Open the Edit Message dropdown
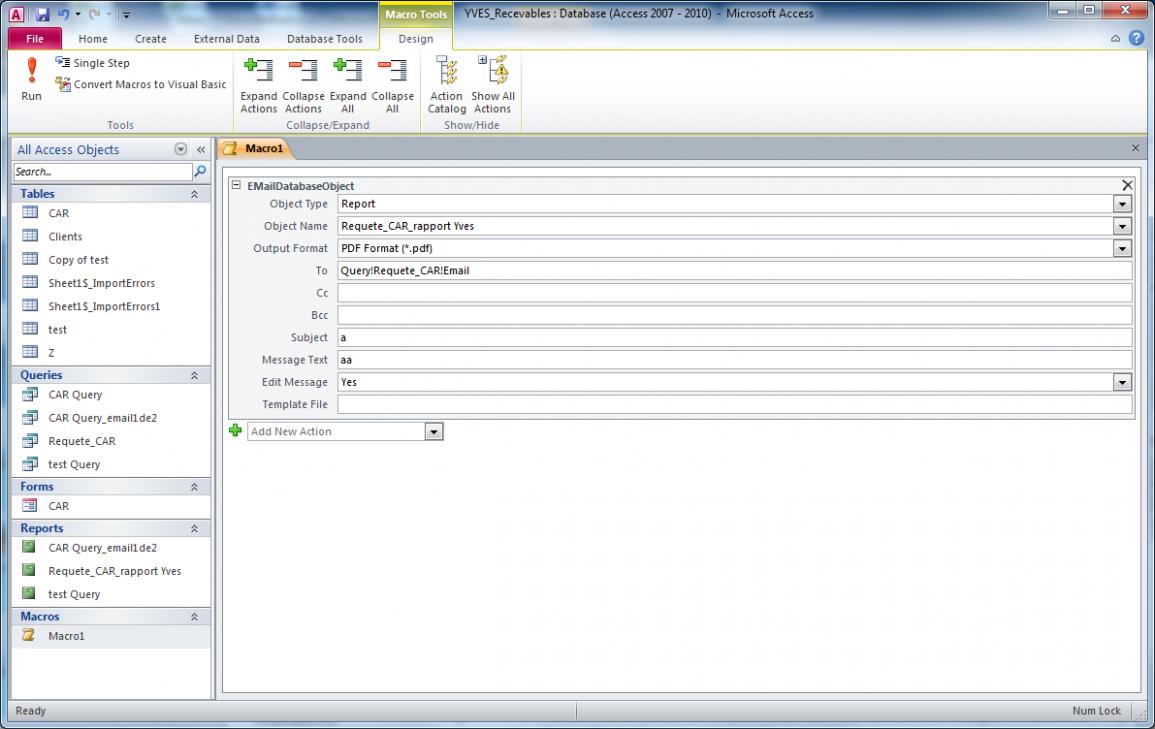This screenshot has width=1155, height=729. (1122, 382)
